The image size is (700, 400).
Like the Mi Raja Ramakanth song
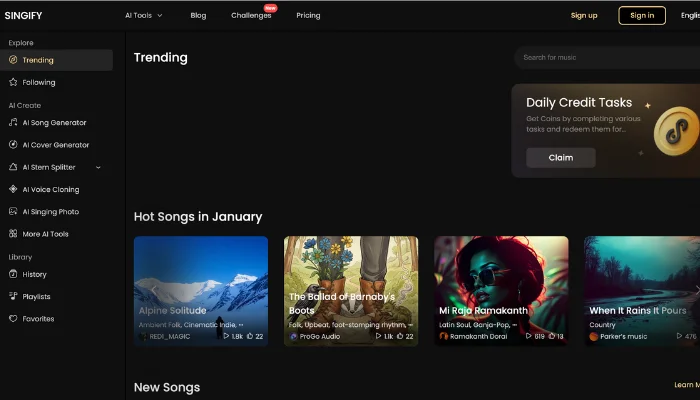point(549,337)
